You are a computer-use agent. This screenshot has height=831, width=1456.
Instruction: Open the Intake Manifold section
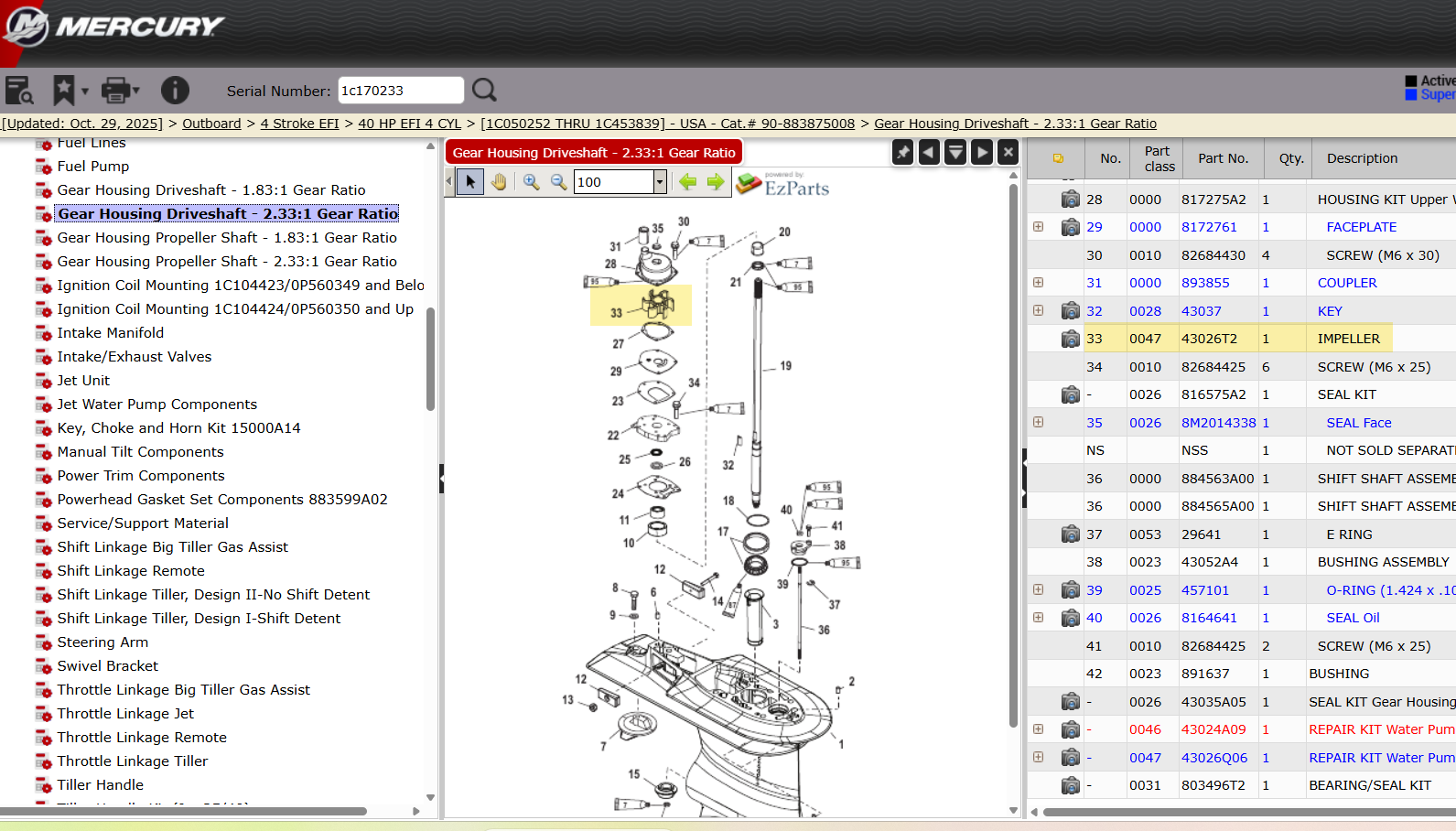(111, 332)
